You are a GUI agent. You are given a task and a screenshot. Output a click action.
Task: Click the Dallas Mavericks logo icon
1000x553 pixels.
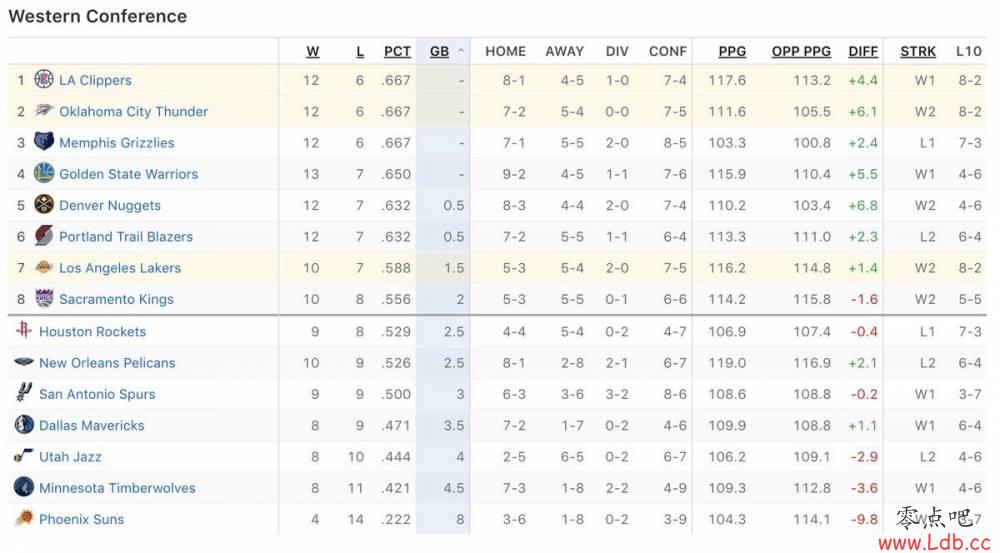[24, 424]
